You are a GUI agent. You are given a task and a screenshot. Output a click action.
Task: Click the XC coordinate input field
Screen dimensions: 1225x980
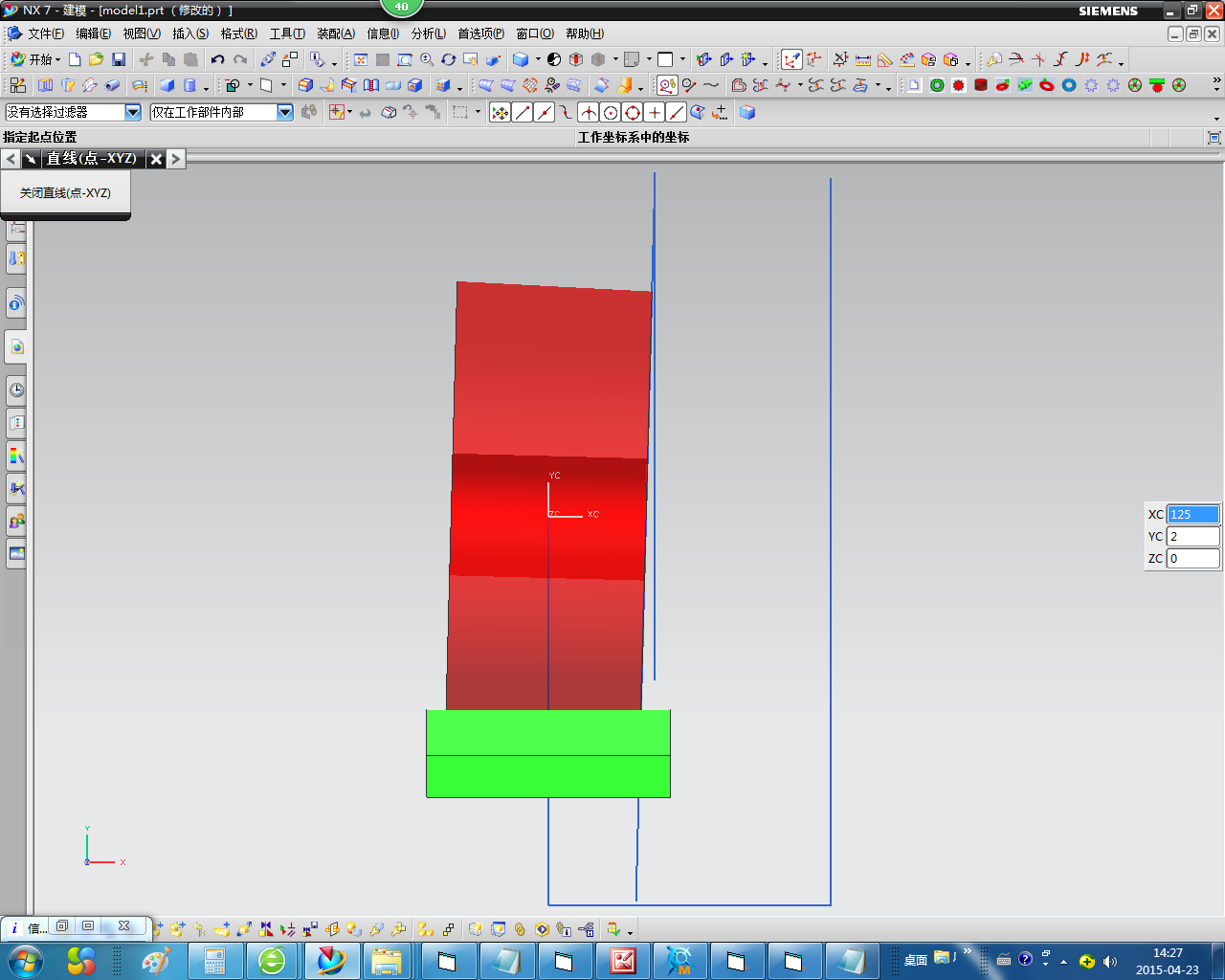pos(1193,514)
